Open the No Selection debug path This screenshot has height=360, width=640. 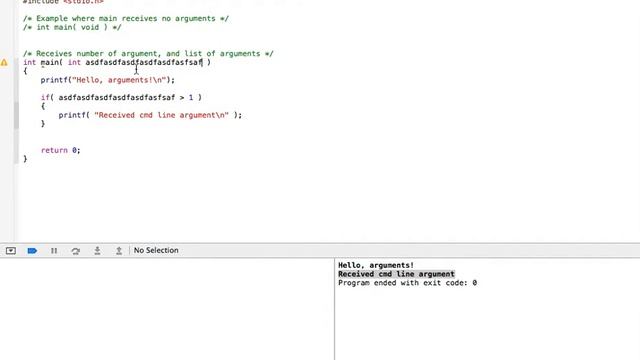tap(156, 250)
